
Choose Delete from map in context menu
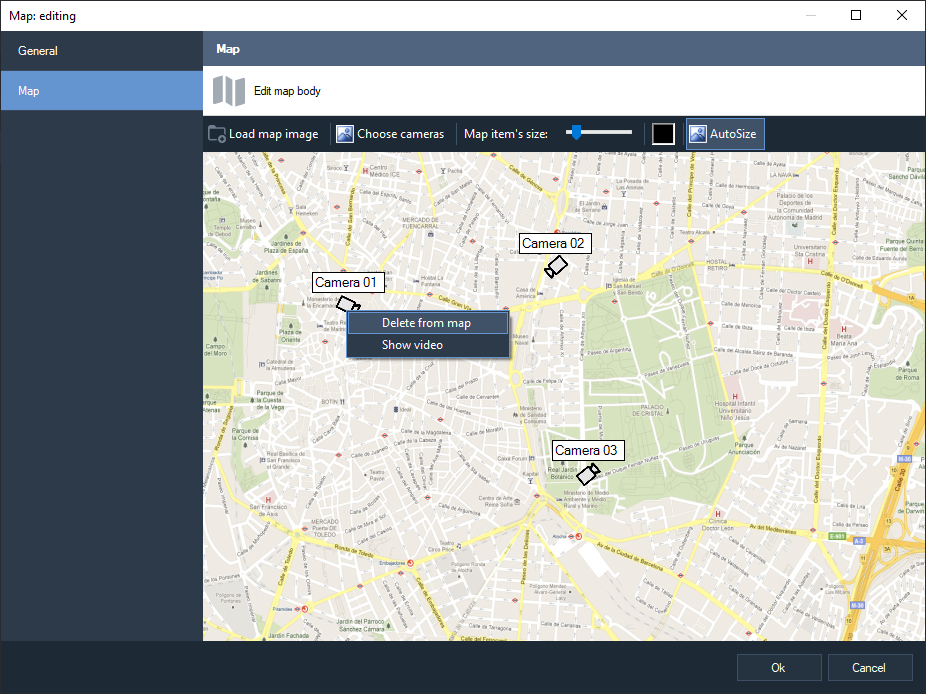tap(426, 323)
